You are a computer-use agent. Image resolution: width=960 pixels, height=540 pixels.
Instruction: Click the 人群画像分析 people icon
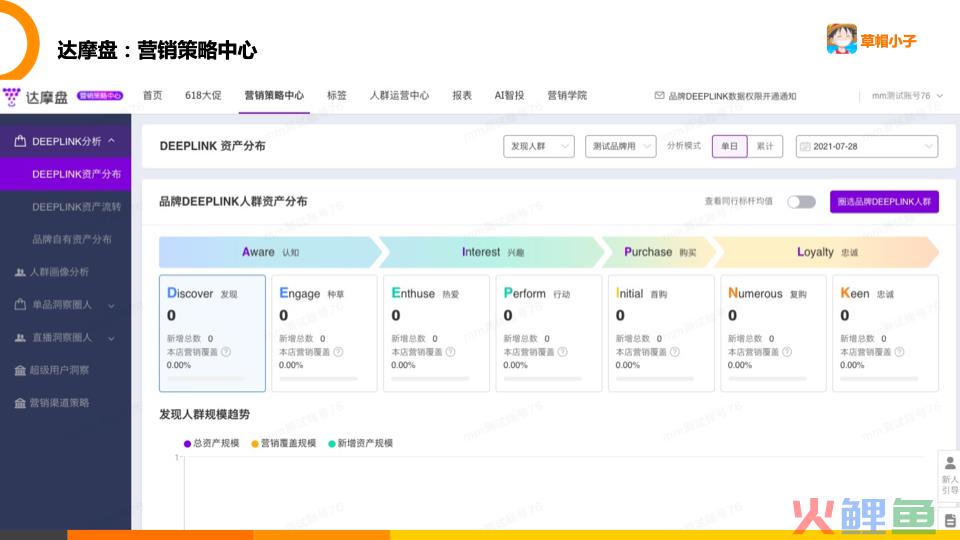click(x=20, y=272)
